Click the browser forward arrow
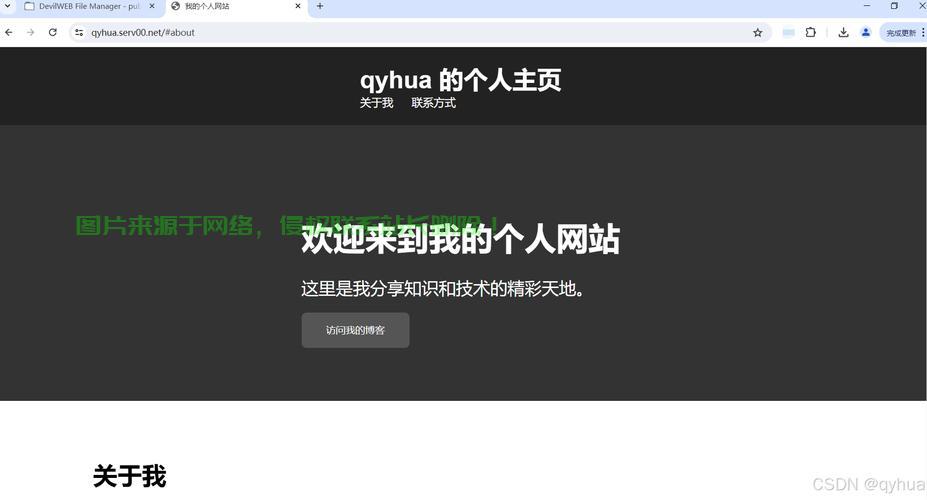Image resolution: width=927 pixels, height=500 pixels. (31, 33)
